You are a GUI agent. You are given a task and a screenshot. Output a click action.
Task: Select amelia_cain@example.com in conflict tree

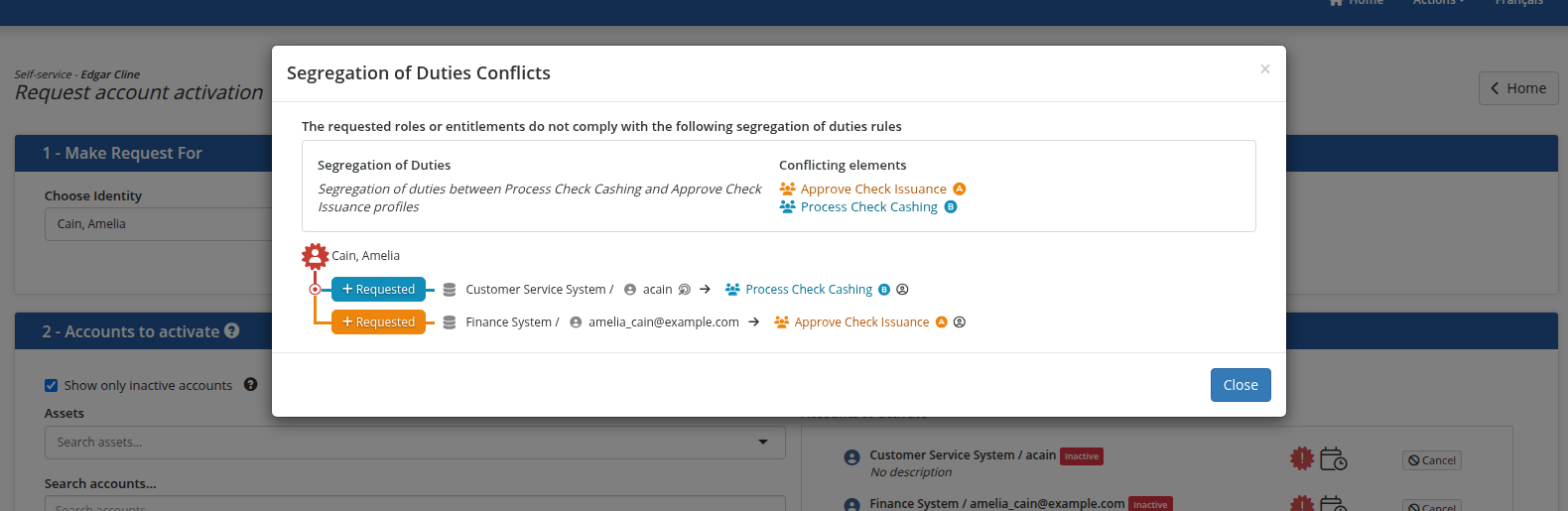(664, 322)
